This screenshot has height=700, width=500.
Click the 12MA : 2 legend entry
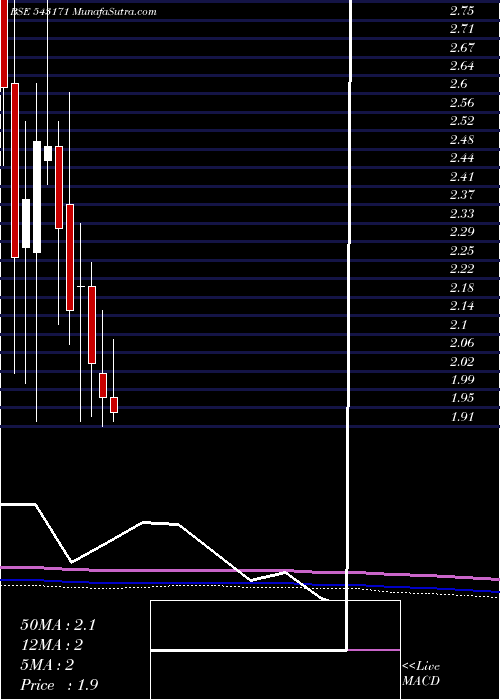point(52,645)
